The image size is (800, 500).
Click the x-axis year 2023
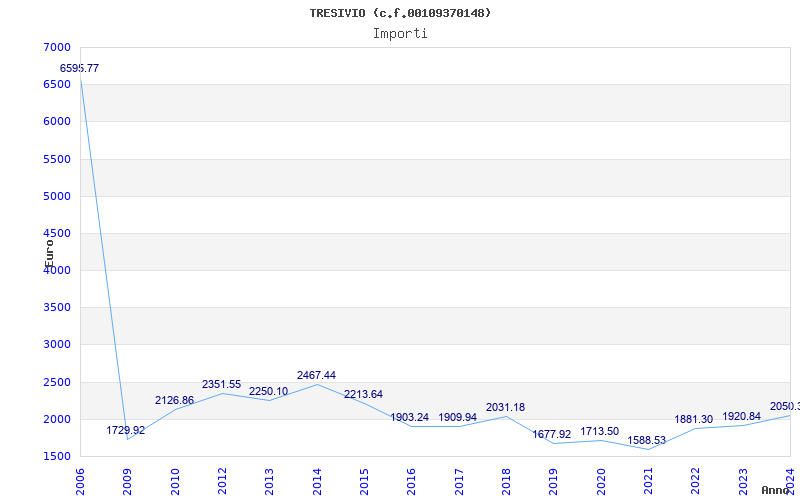pyautogui.click(x=743, y=482)
